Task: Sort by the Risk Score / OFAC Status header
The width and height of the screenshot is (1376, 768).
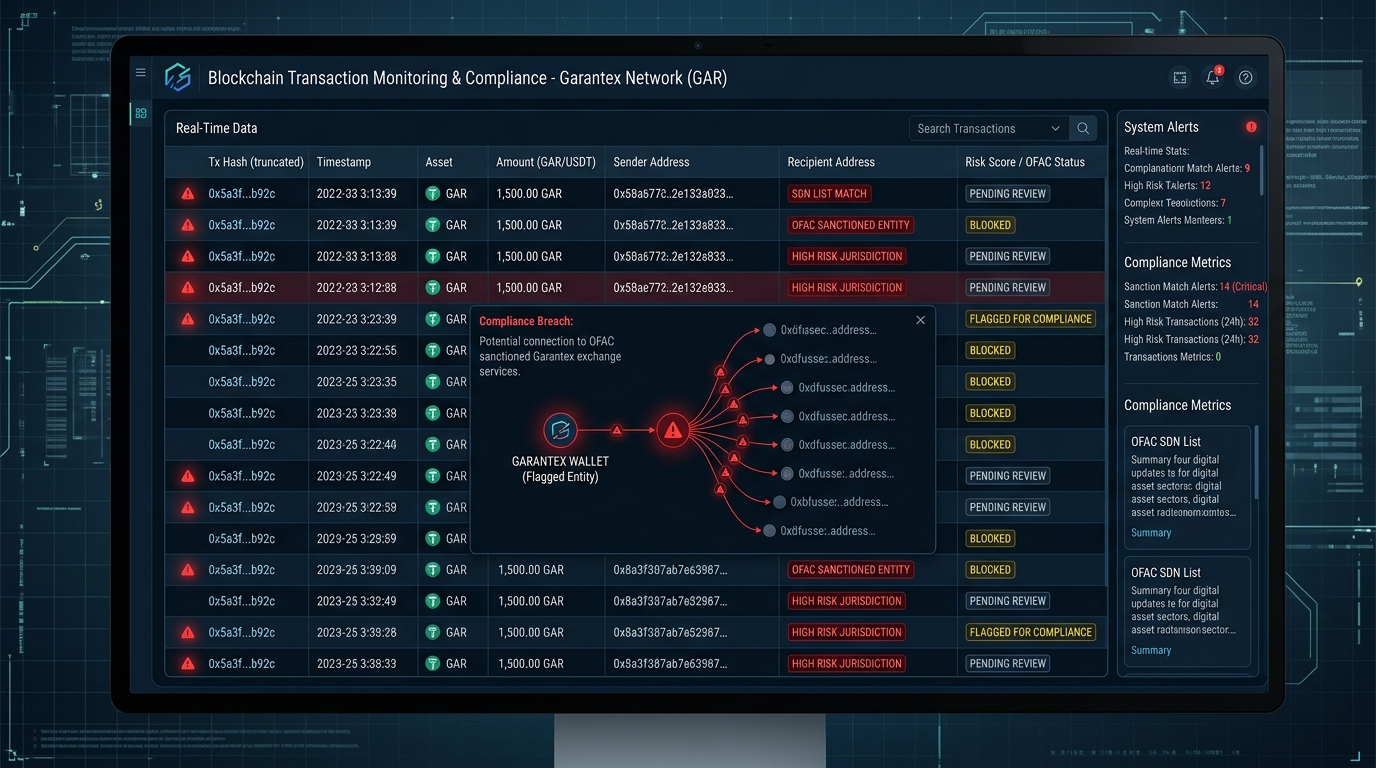Action: tap(1025, 162)
